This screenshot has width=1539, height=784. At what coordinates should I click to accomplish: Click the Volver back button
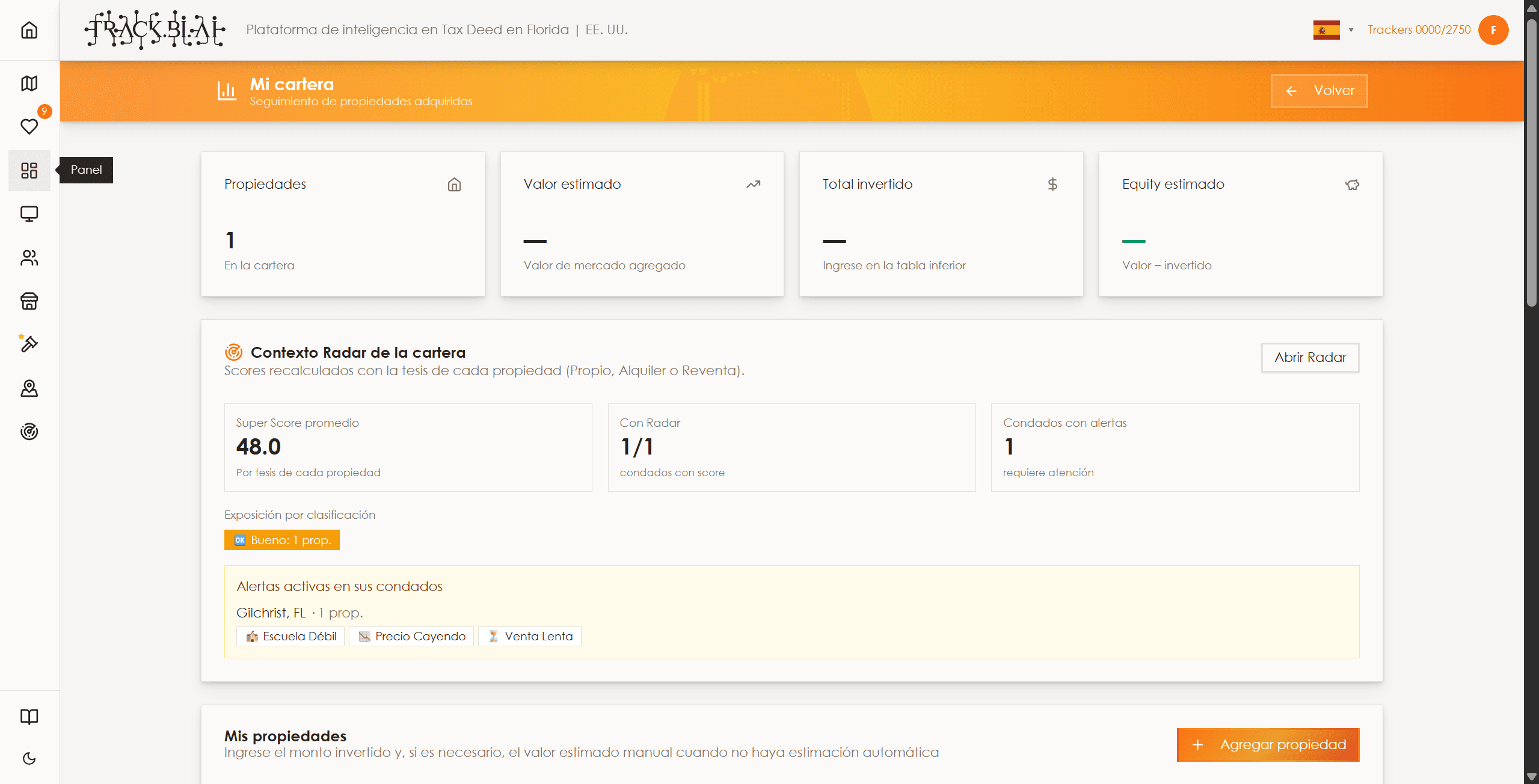[x=1319, y=91]
